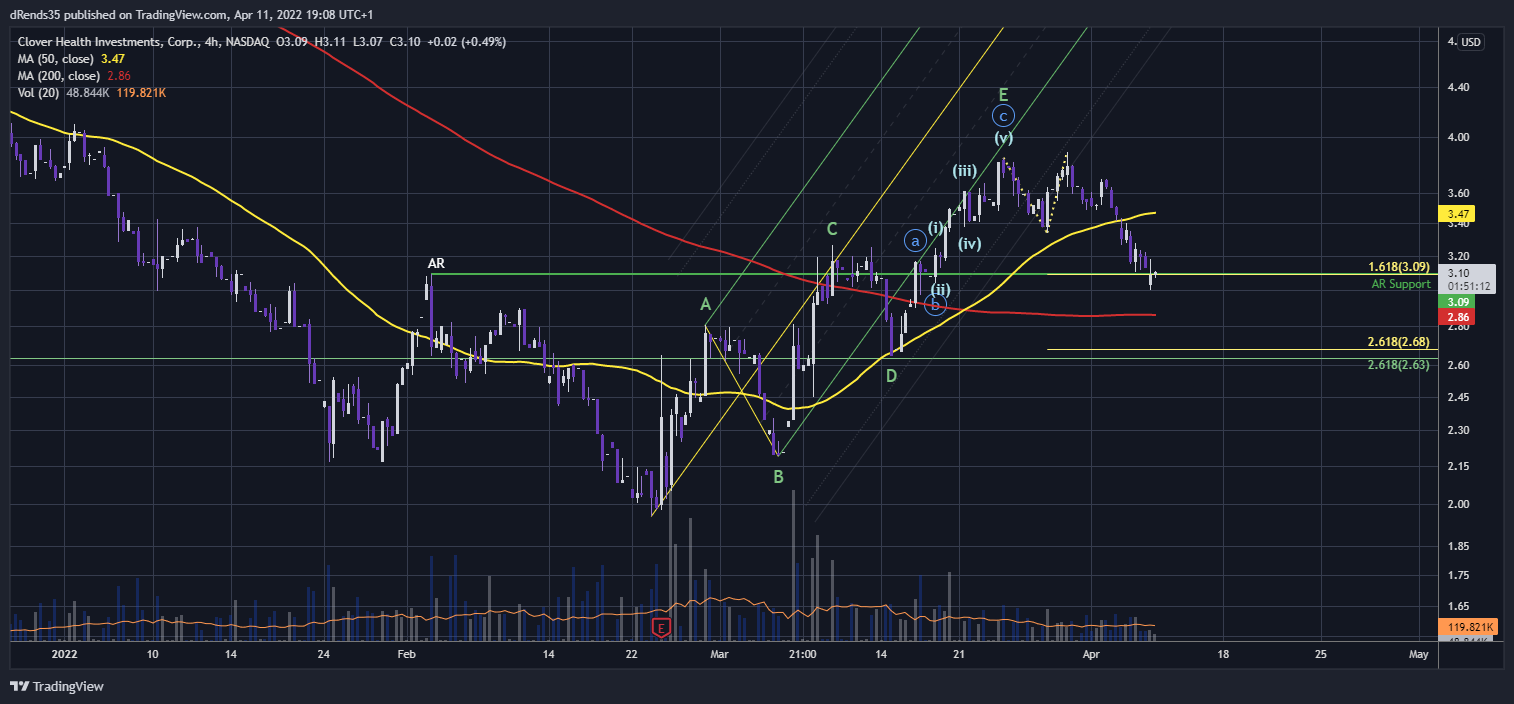This screenshot has height=704, width=1514.
Task: Click the 'Apr' date axis label
Action: (1092, 655)
